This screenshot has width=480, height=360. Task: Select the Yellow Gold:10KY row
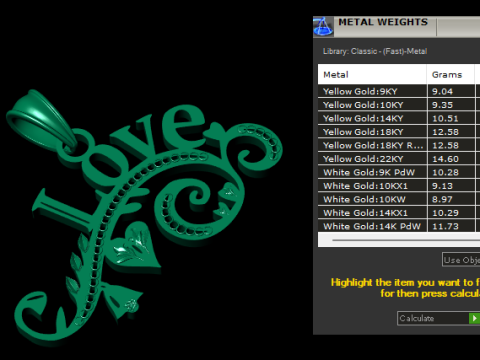(399, 105)
